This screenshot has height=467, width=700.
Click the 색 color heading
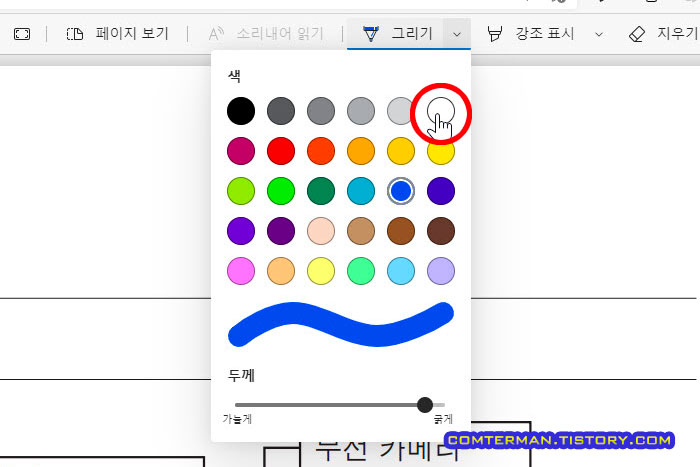[234, 76]
